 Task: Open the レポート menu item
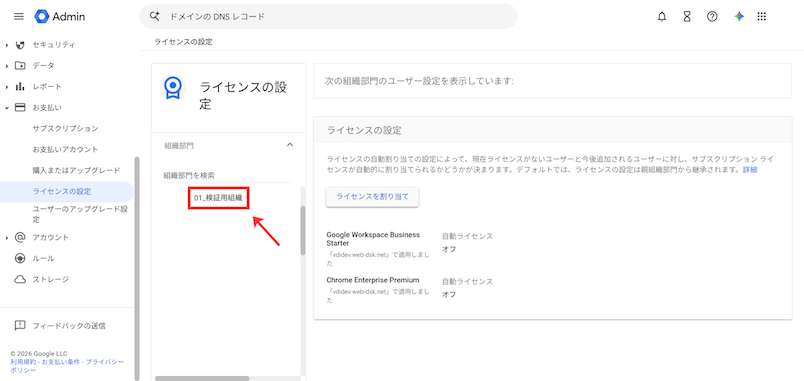[x=47, y=86]
